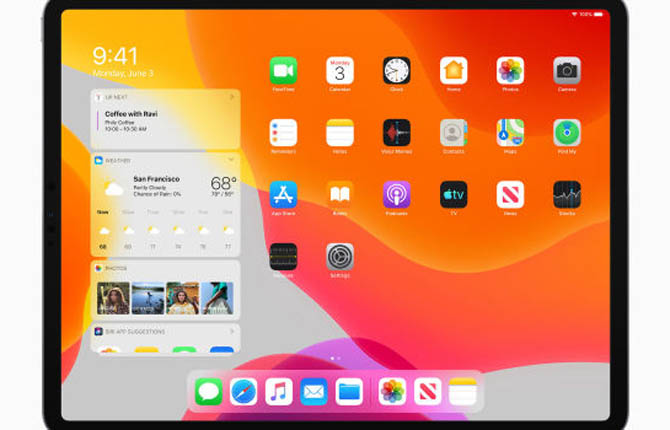Open the Stocks app
Image resolution: width=670 pixels, height=430 pixels.
tap(567, 194)
